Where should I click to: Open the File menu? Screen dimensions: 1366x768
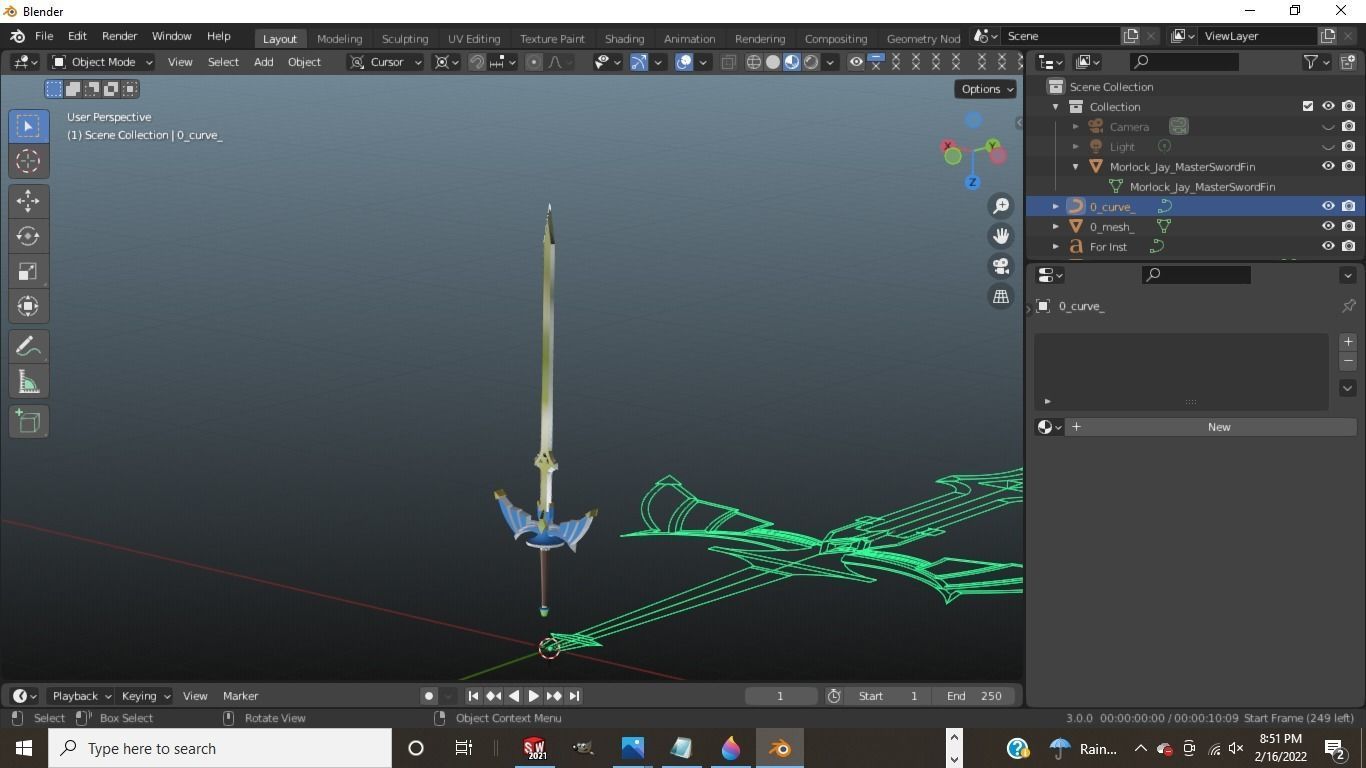[44, 36]
